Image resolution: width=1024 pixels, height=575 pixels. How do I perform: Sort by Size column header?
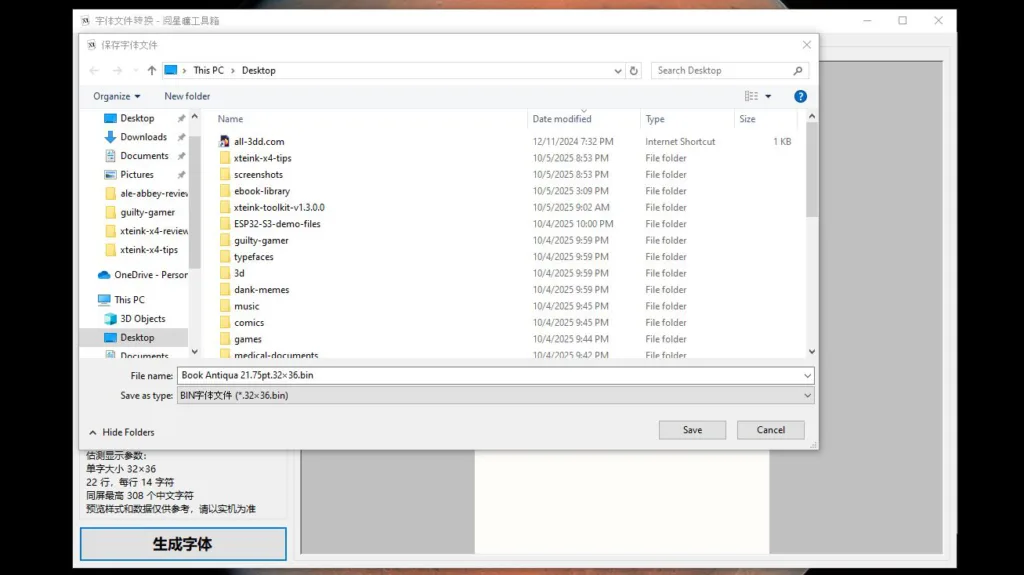[x=747, y=119]
